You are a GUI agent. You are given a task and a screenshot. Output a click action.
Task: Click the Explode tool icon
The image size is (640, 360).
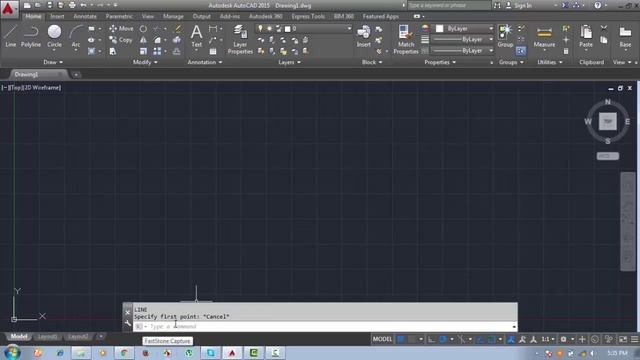(x=177, y=40)
